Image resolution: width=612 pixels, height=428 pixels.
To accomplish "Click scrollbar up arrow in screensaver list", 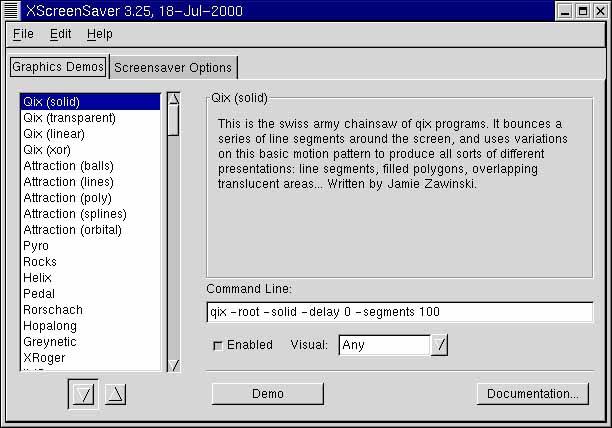I will click(173, 100).
